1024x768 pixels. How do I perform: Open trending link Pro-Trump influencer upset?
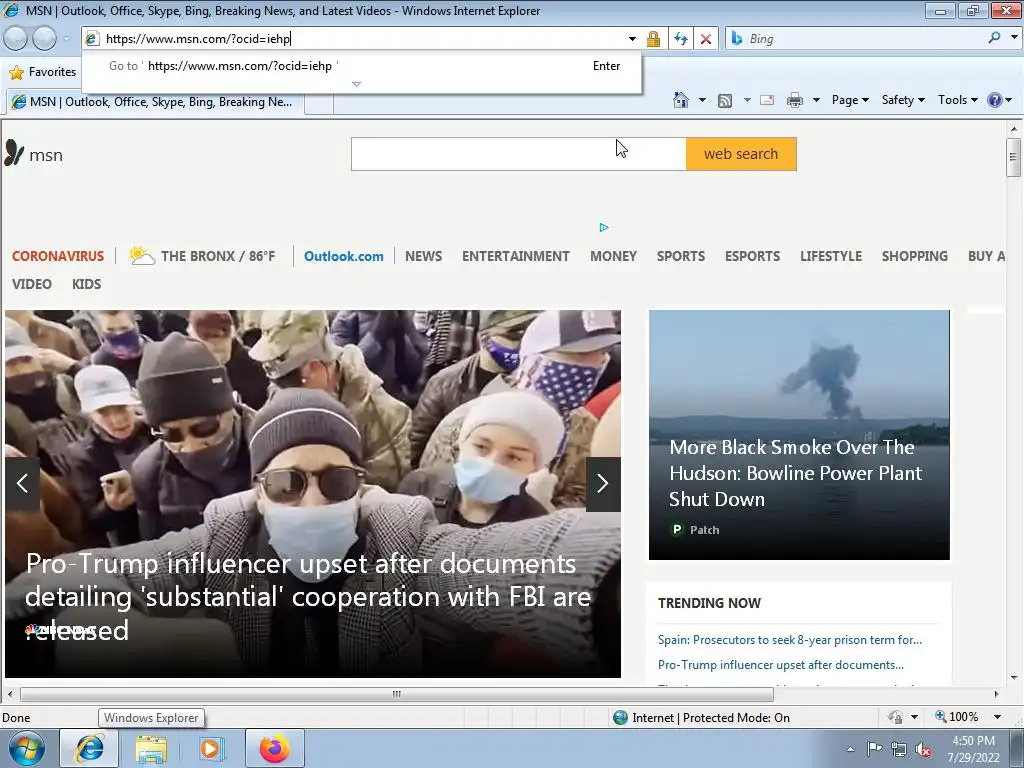click(x=780, y=665)
